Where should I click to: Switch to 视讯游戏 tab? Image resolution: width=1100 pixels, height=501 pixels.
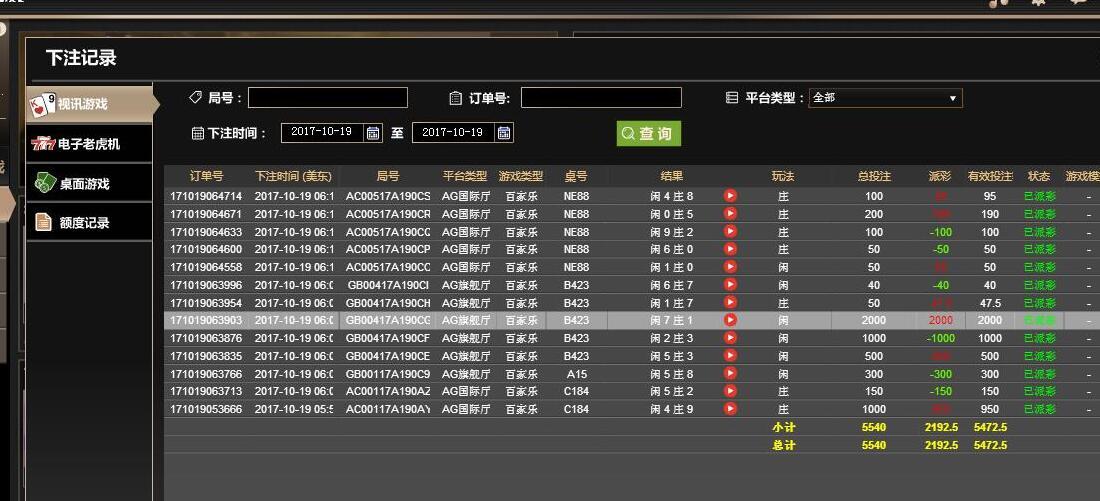[x=89, y=103]
